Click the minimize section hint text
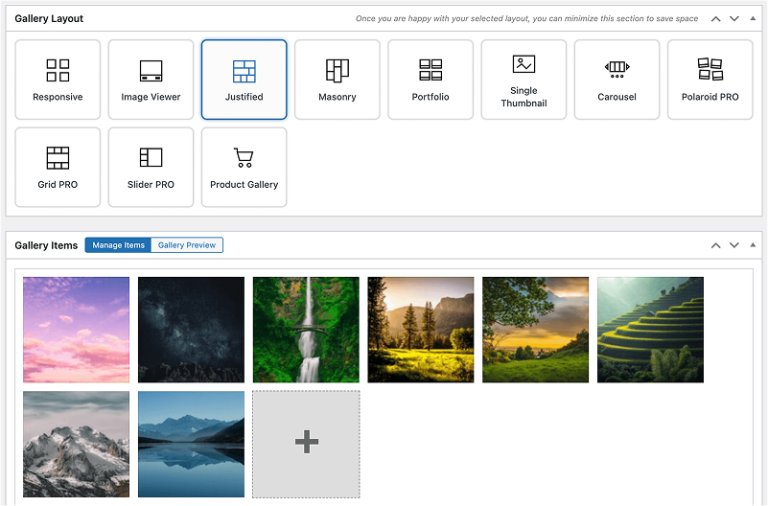Screen dimensions: 768x506 527,19
